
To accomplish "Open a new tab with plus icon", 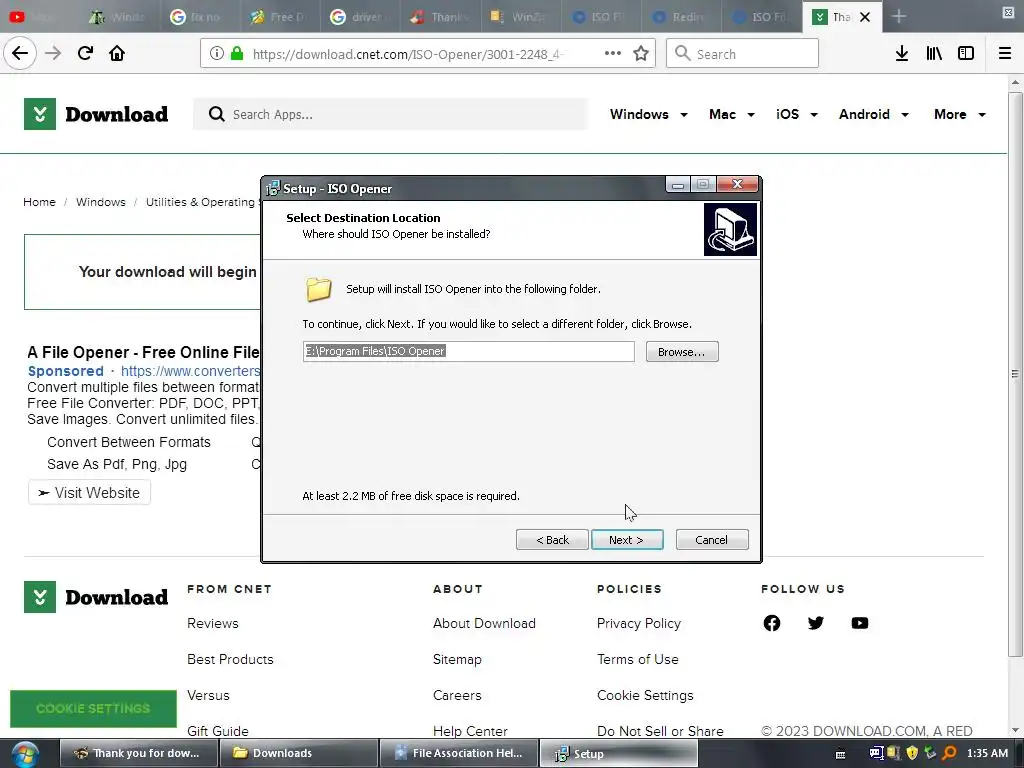I will [899, 16].
